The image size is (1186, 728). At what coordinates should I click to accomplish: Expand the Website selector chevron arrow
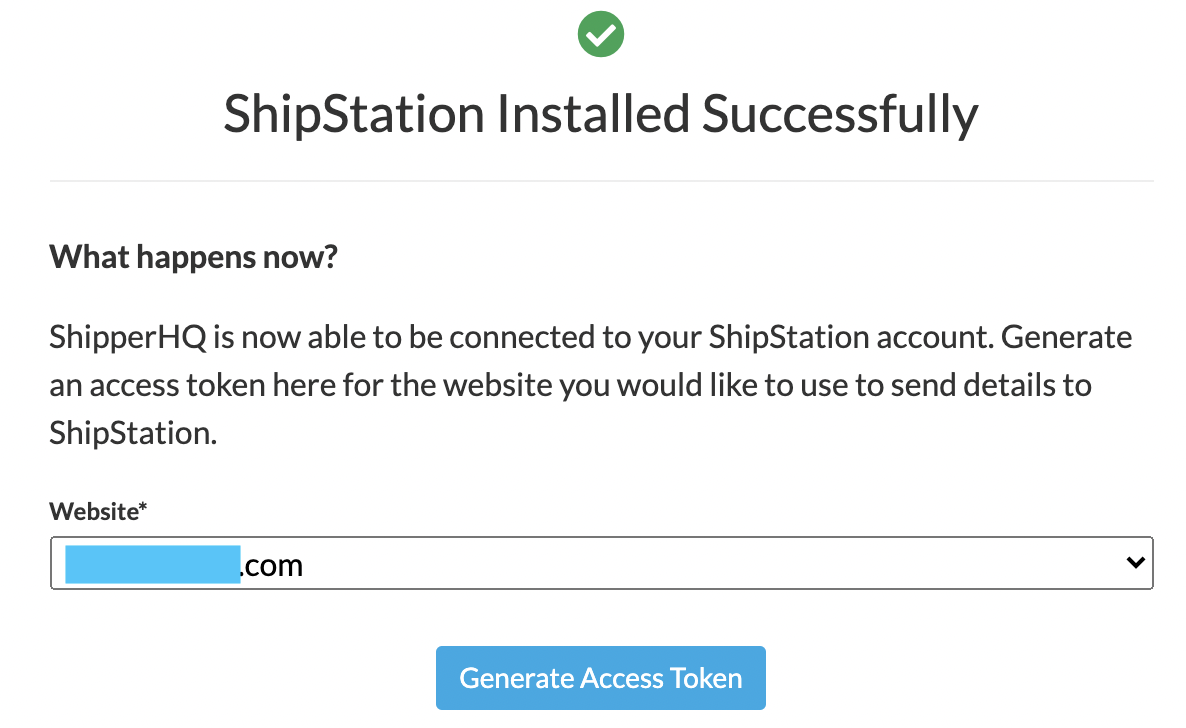pos(1134,563)
